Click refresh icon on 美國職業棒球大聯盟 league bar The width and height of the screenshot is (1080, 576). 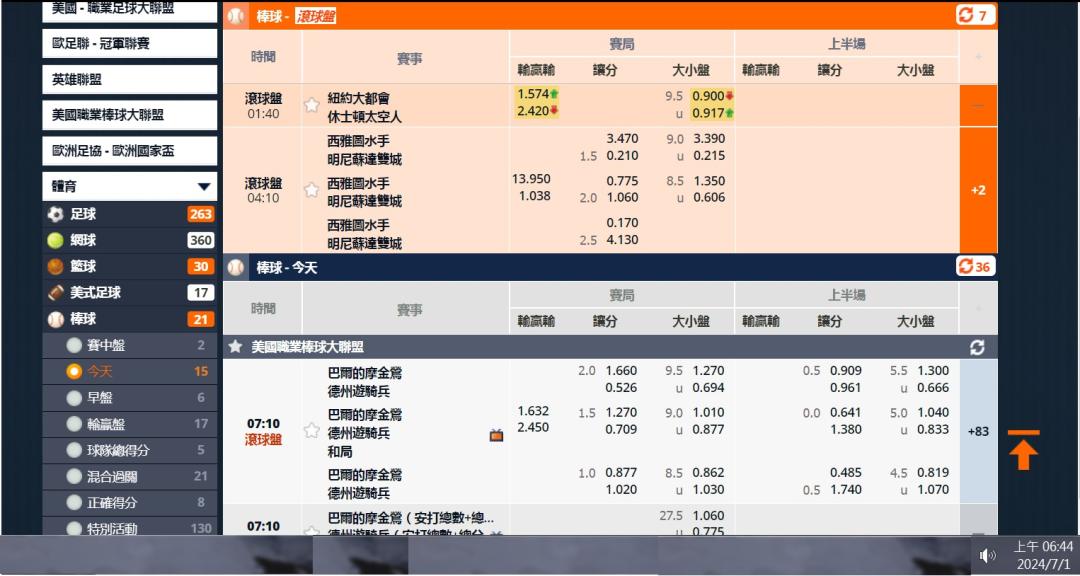pos(977,347)
